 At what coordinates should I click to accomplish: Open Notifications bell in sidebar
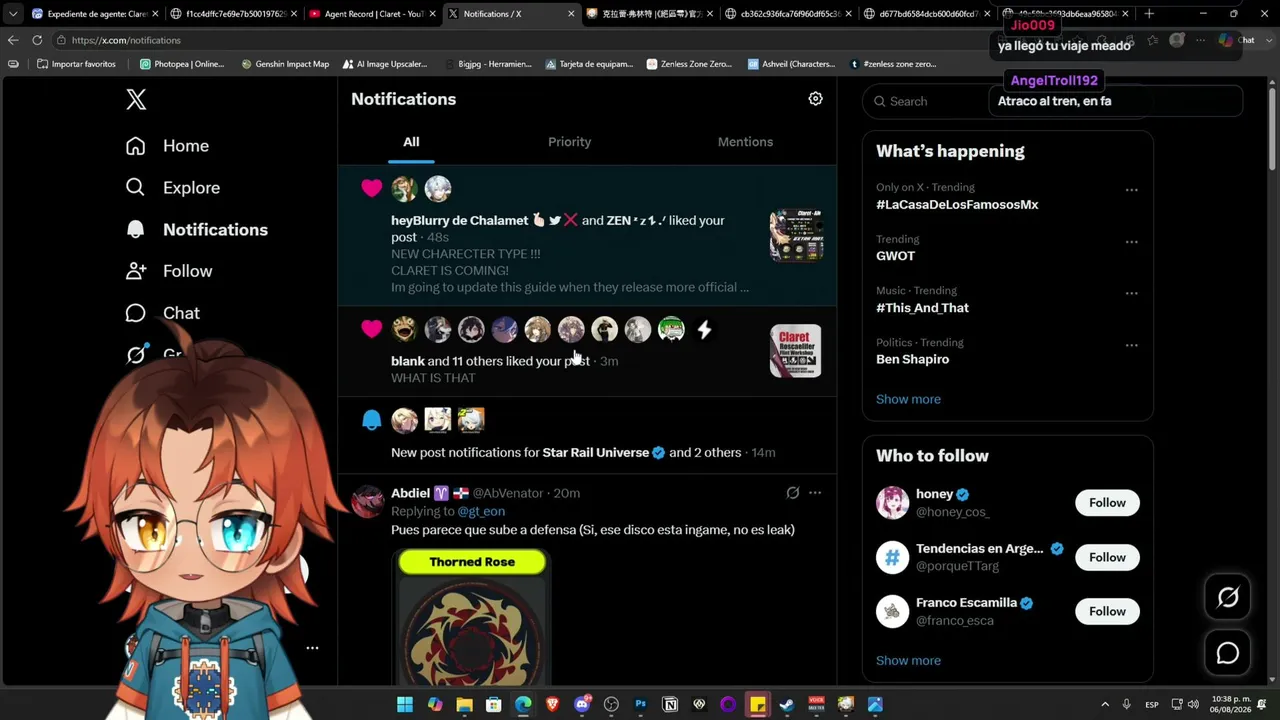pos(136,230)
